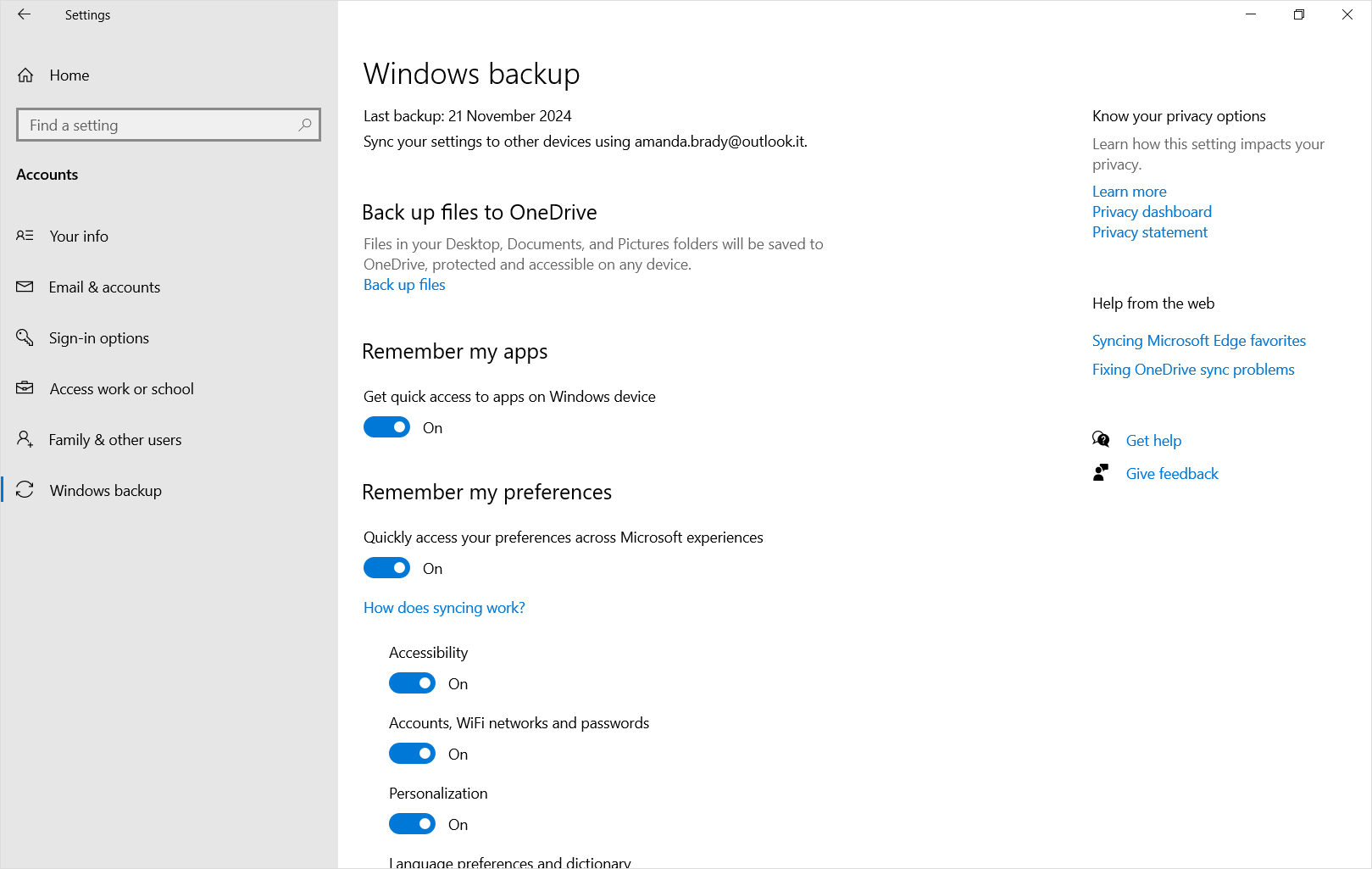Click the back arrow at top left

click(25, 14)
